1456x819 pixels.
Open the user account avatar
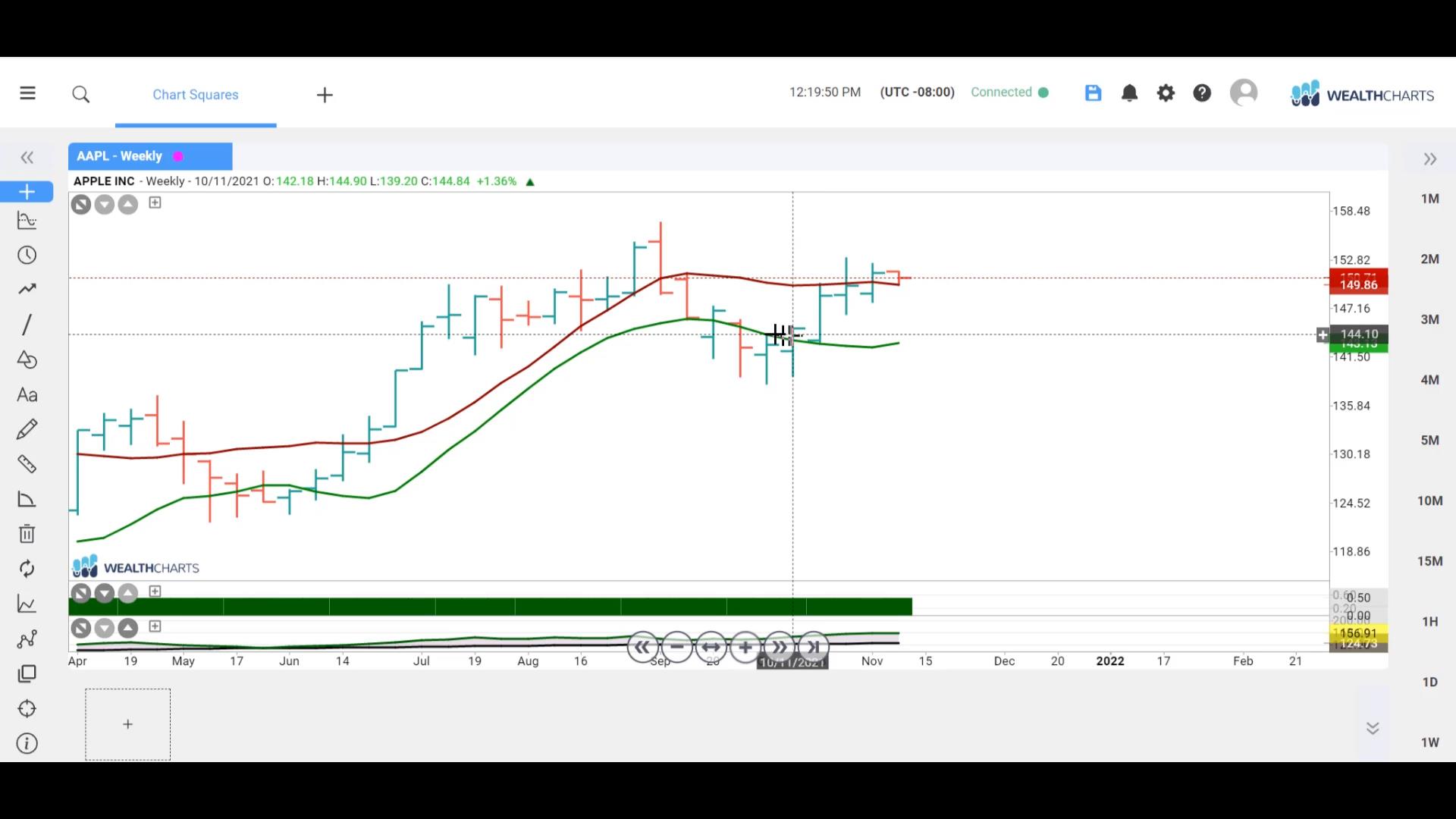[1244, 93]
